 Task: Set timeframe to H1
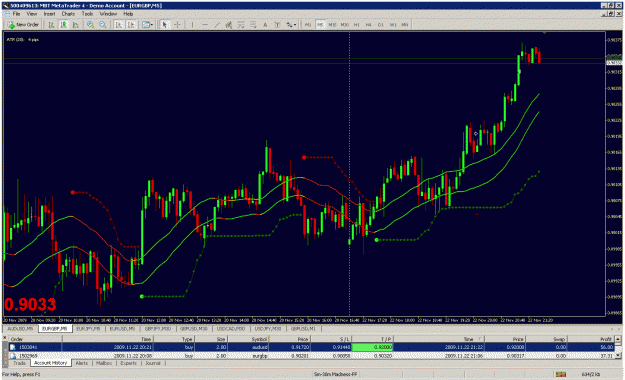(x=356, y=25)
